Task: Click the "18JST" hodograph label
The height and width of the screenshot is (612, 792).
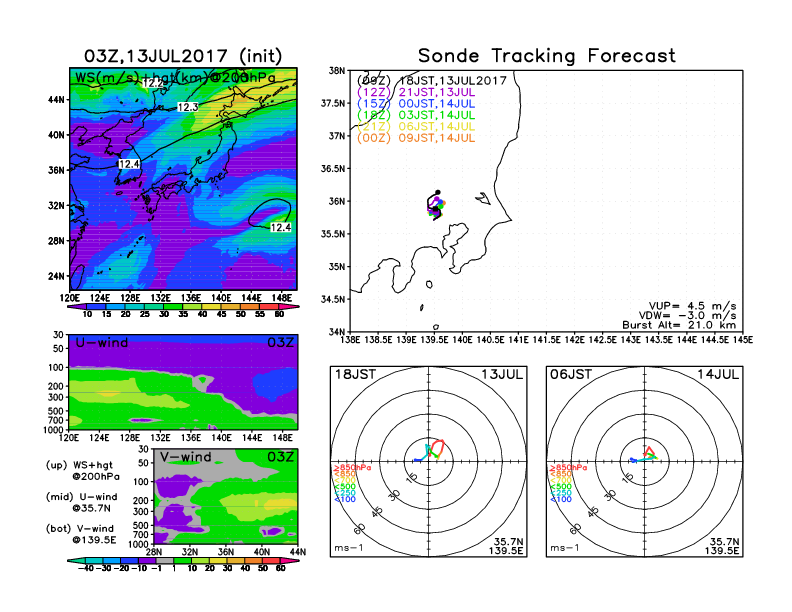Action: [355, 374]
